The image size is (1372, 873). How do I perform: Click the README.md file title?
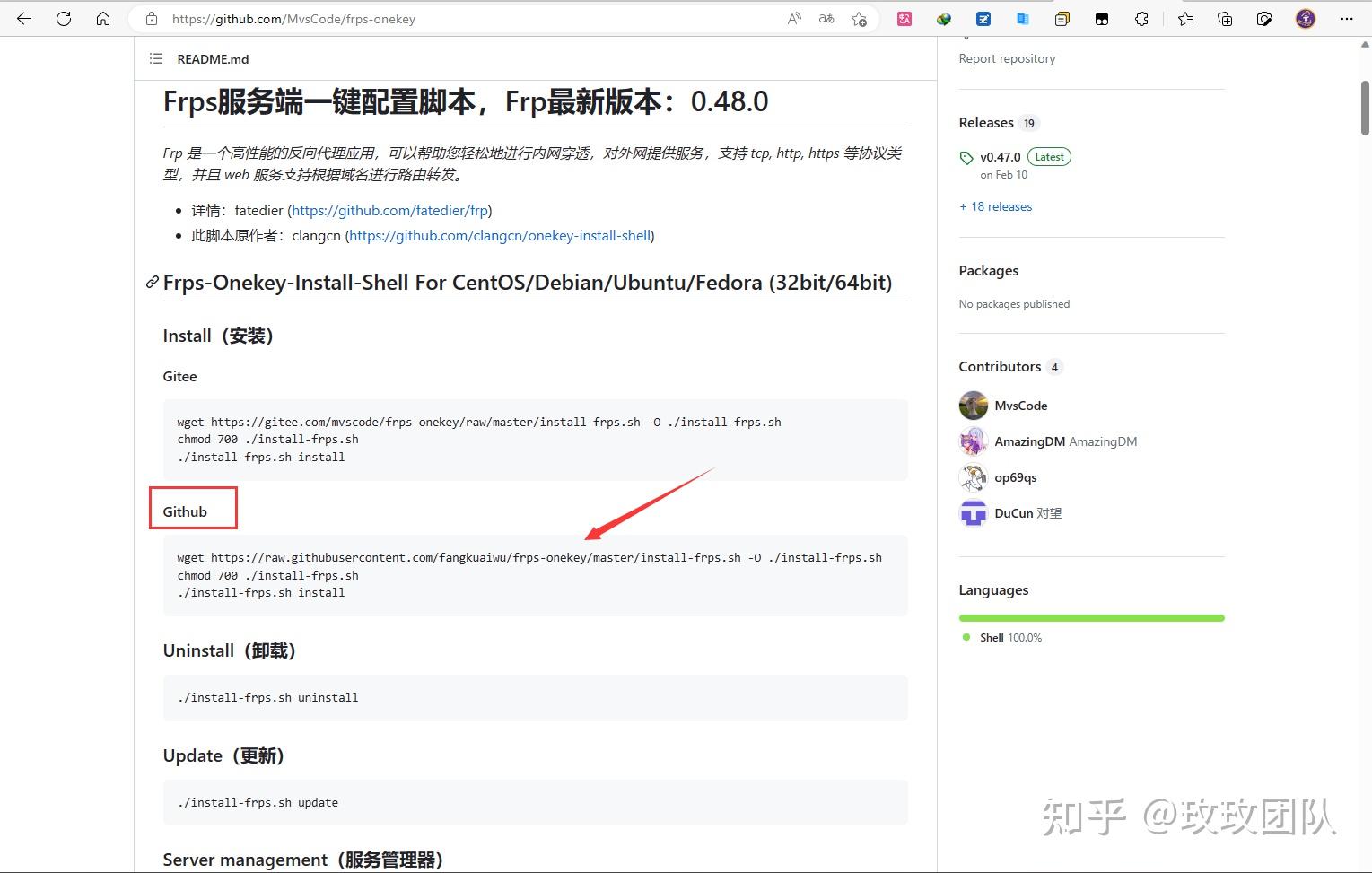pos(213,59)
